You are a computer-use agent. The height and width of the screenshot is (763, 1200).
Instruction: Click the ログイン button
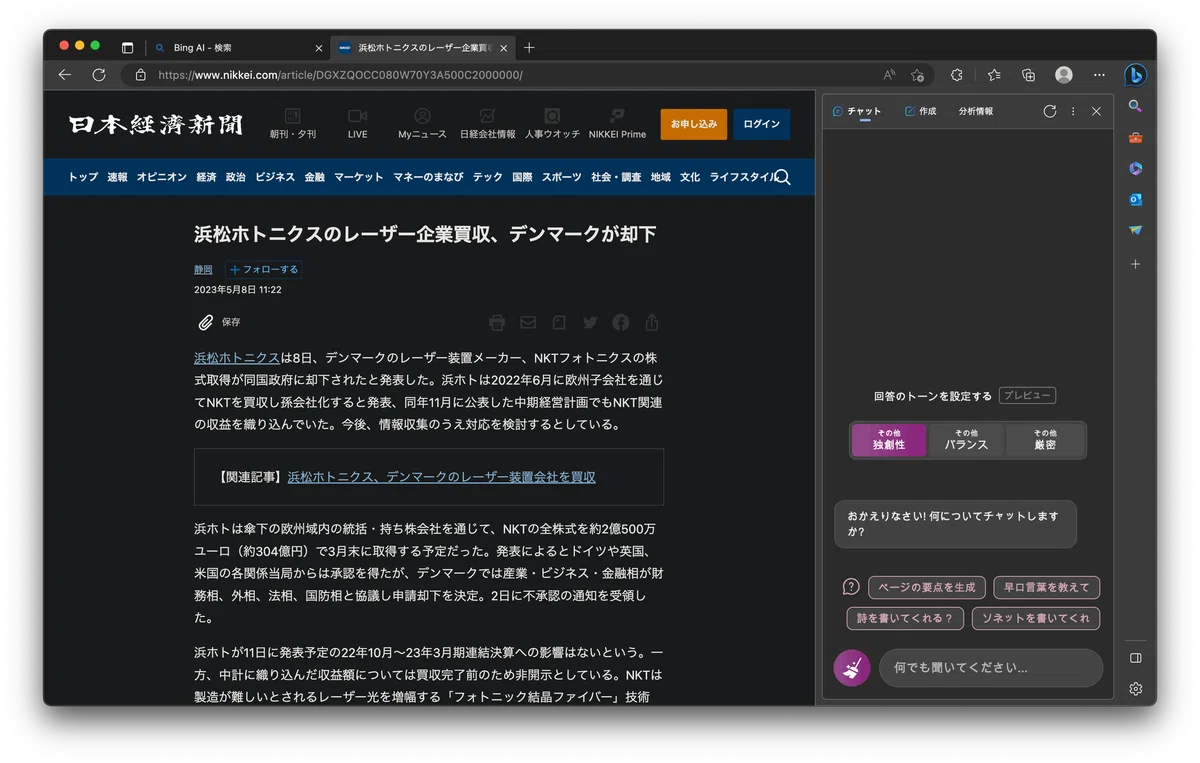(x=762, y=124)
